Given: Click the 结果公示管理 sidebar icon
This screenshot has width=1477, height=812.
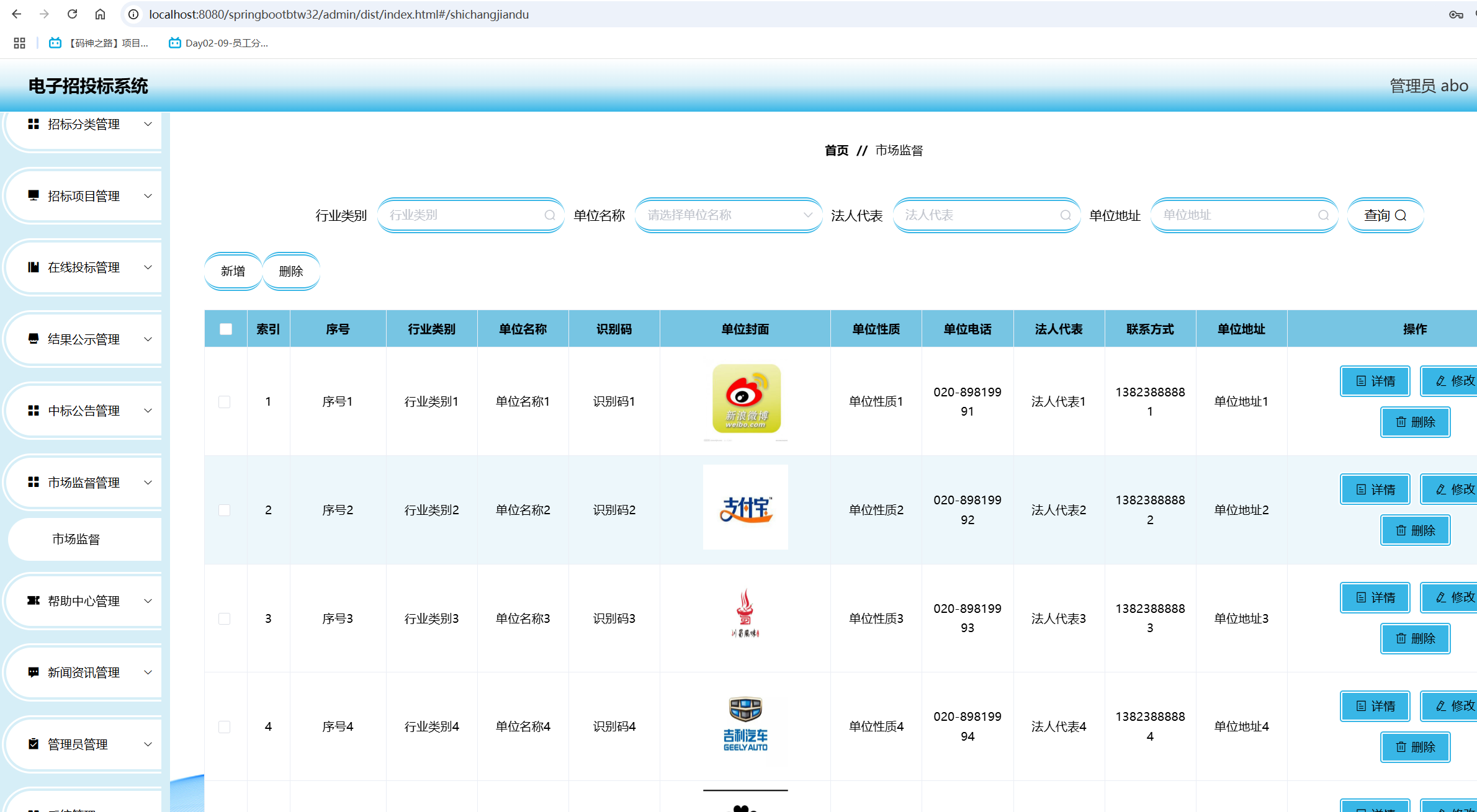Looking at the screenshot, I should point(34,339).
